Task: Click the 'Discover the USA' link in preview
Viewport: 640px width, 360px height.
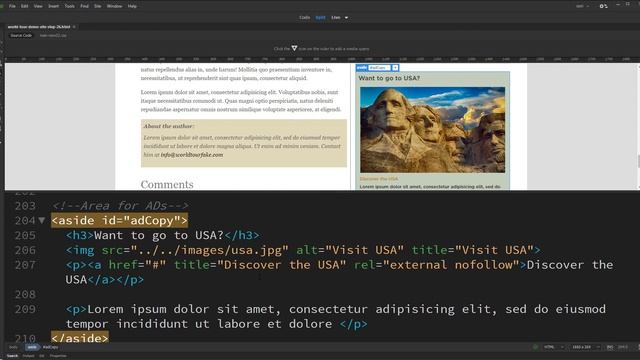Action: pos(379,179)
